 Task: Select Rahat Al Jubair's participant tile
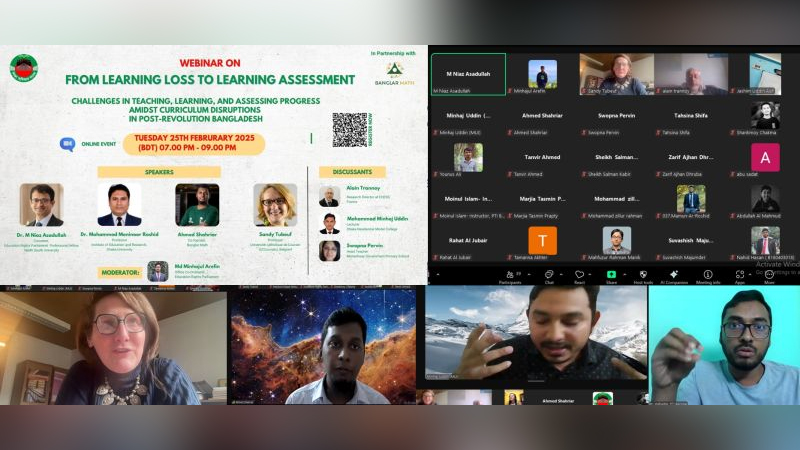coord(468,241)
